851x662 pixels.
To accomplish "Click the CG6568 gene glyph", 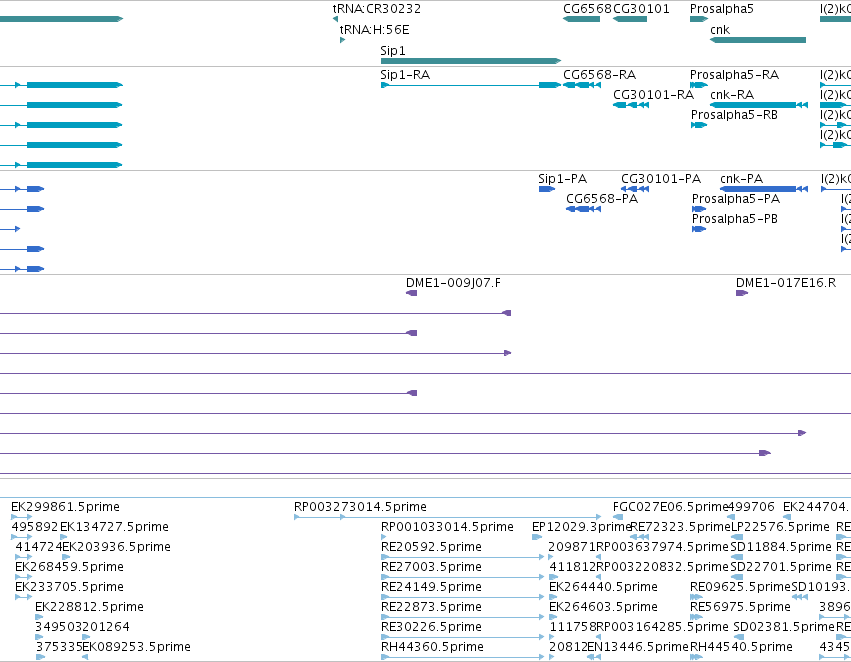I will (581, 19).
